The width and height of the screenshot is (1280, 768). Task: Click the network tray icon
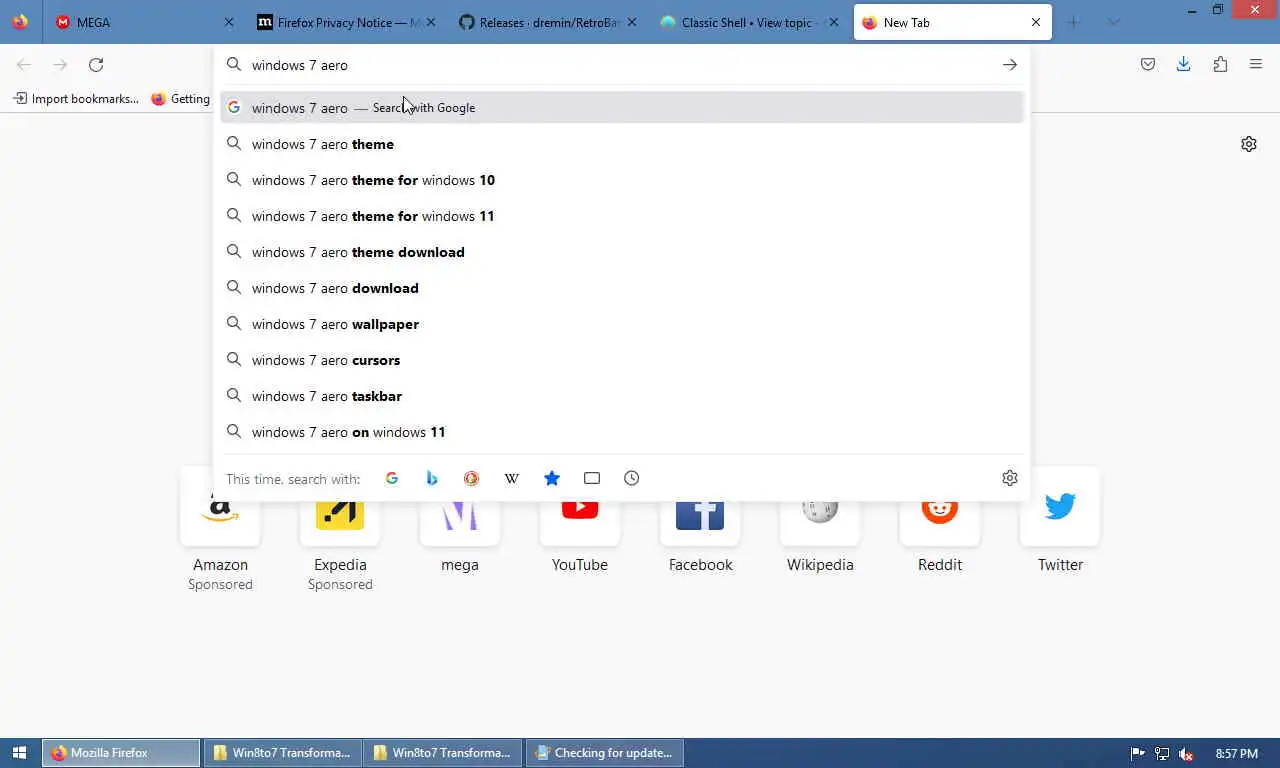[1162, 754]
